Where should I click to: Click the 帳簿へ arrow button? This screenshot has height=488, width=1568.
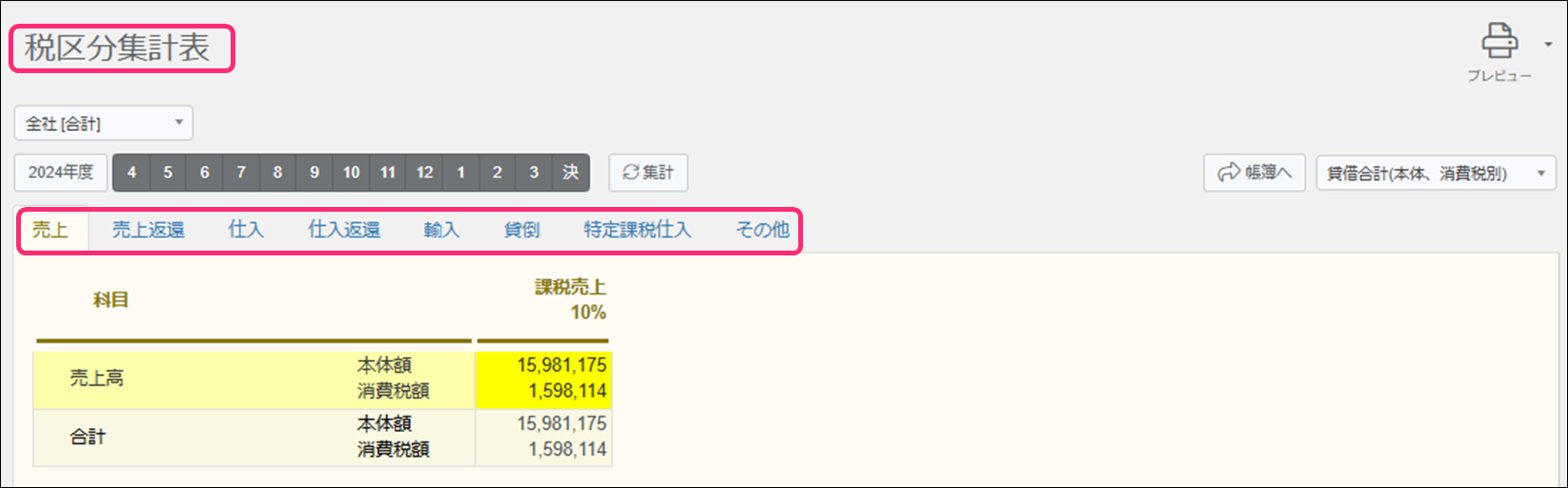(1255, 173)
